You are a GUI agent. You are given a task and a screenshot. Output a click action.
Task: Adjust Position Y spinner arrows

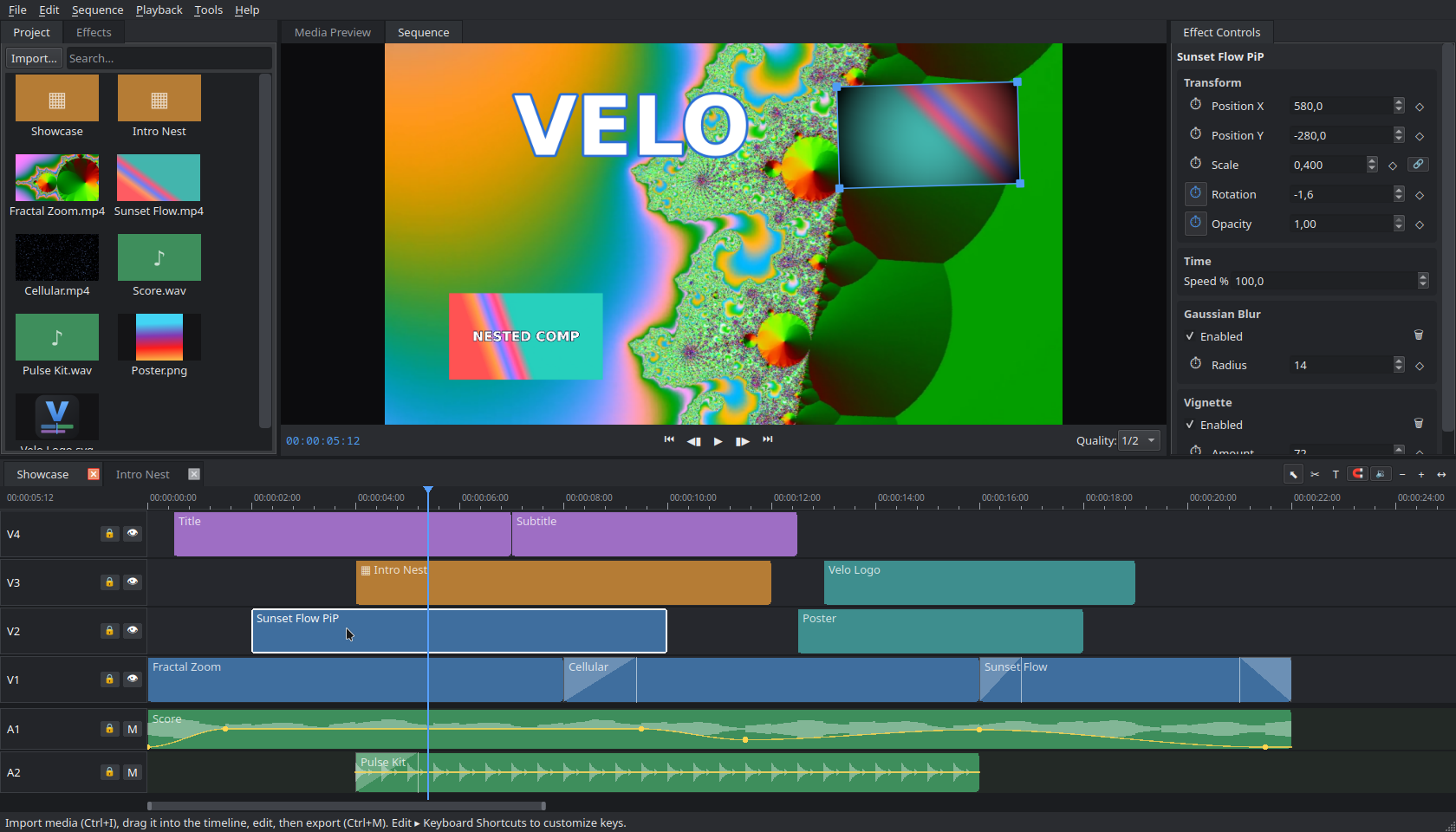[x=1399, y=134]
